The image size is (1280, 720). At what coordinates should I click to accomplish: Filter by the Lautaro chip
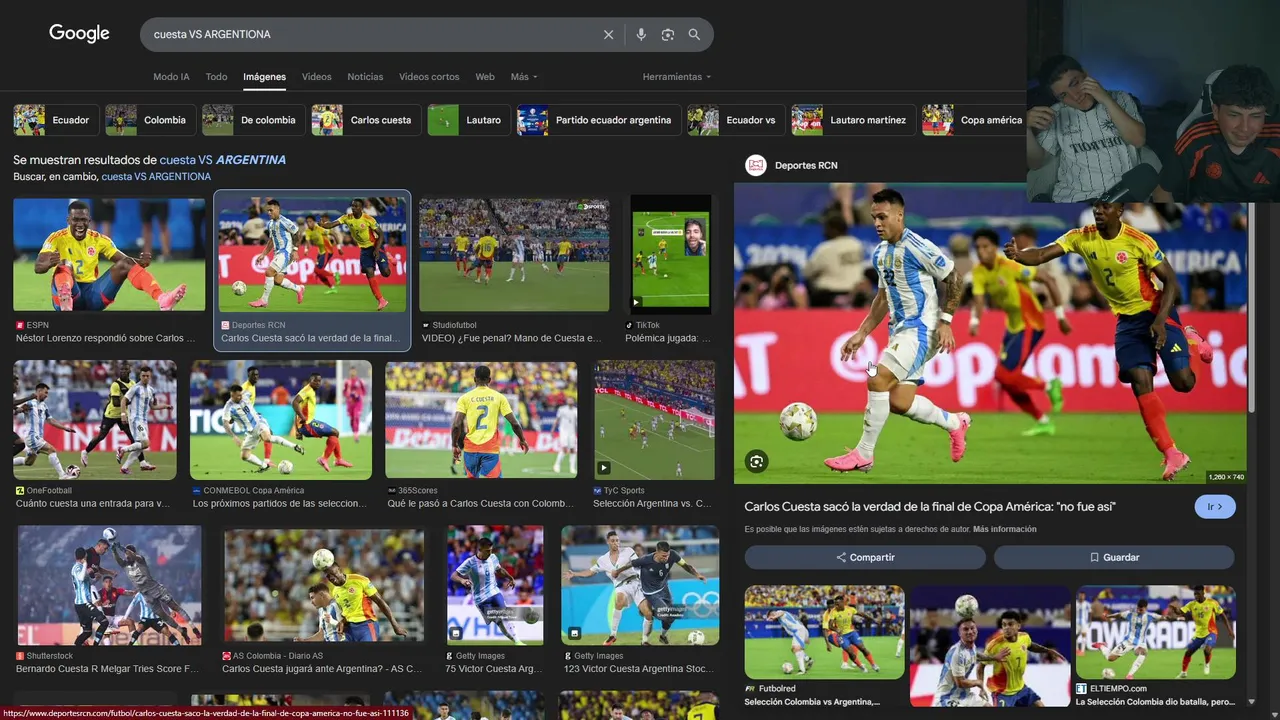point(468,120)
